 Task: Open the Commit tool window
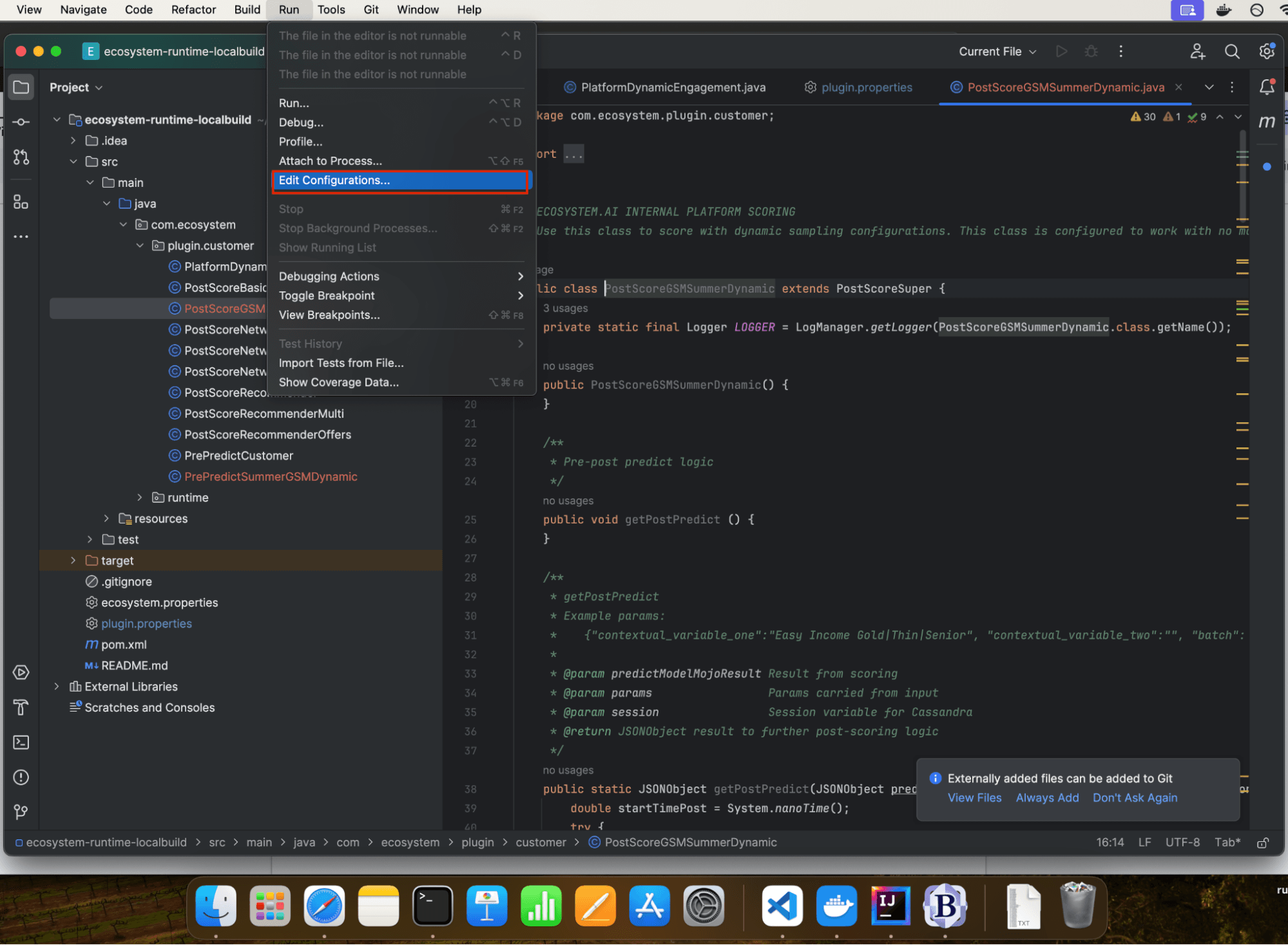click(21, 121)
